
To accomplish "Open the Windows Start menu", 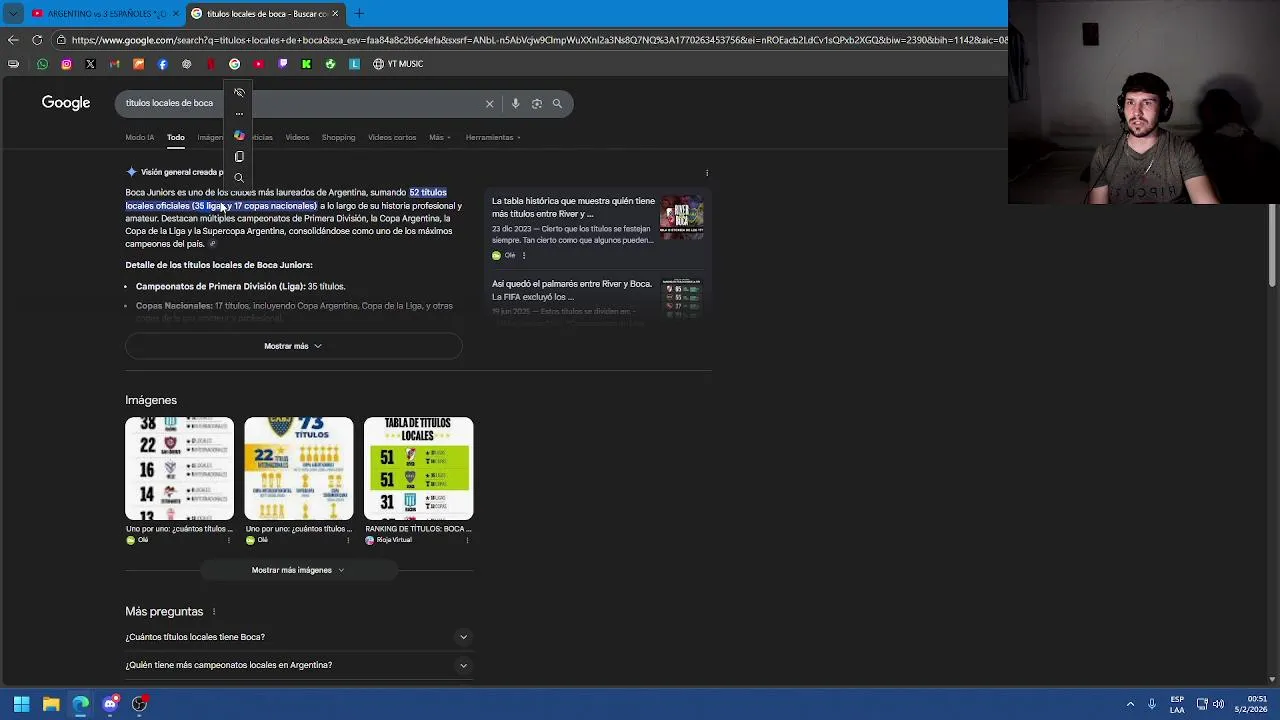I will click(x=21, y=704).
